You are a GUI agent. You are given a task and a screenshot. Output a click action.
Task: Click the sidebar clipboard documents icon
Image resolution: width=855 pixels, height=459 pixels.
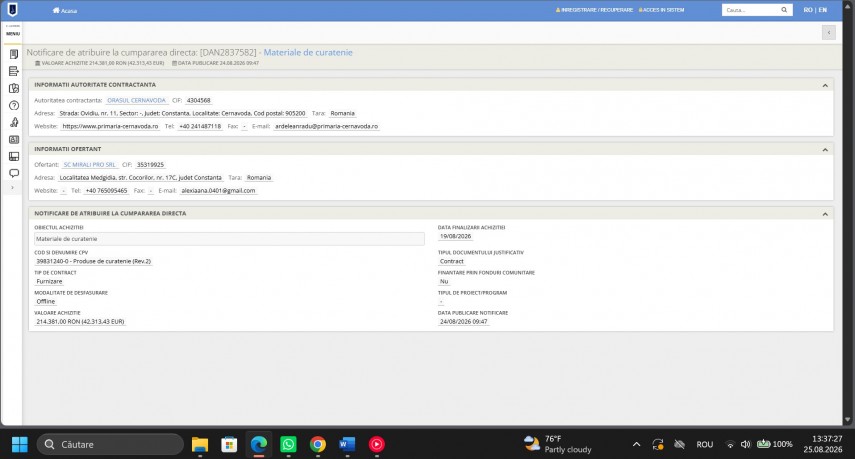(14, 88)
